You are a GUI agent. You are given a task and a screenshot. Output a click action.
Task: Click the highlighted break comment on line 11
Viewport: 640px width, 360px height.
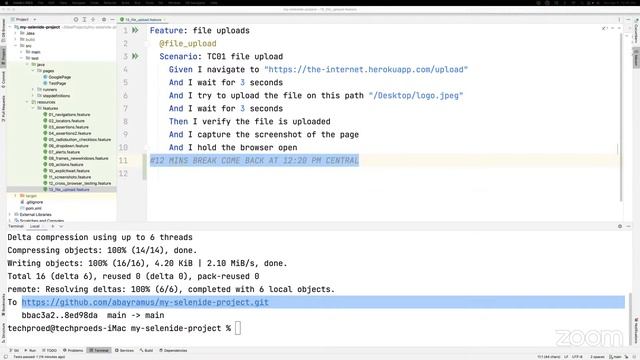tap(254, 160)
